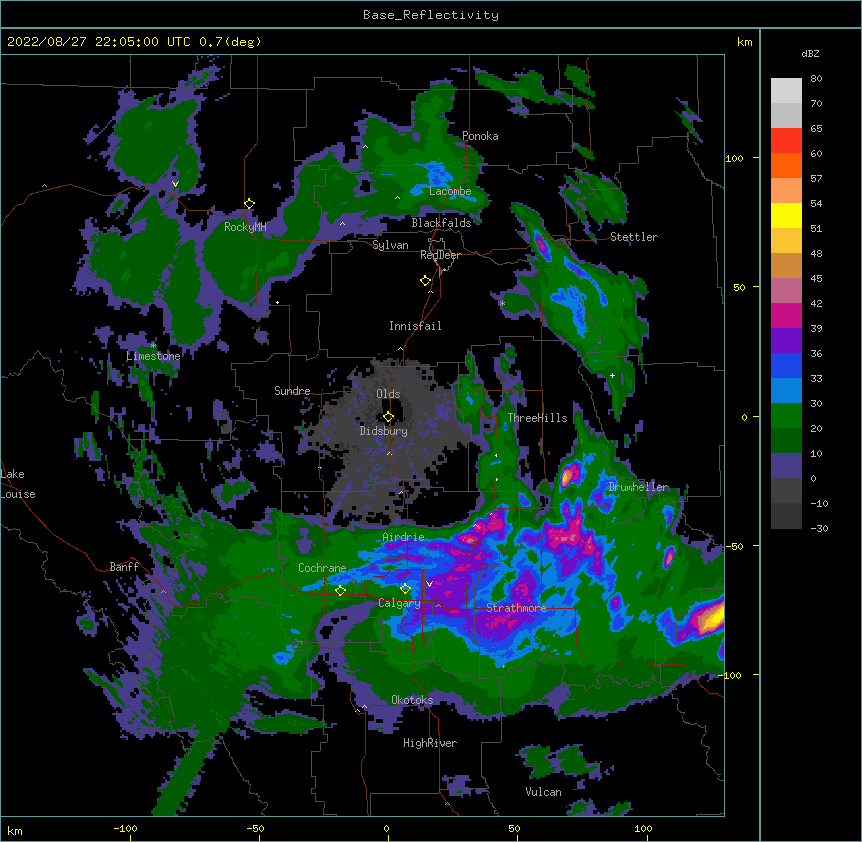
Task: Click the Ponoka label
Action: point(480,136)
